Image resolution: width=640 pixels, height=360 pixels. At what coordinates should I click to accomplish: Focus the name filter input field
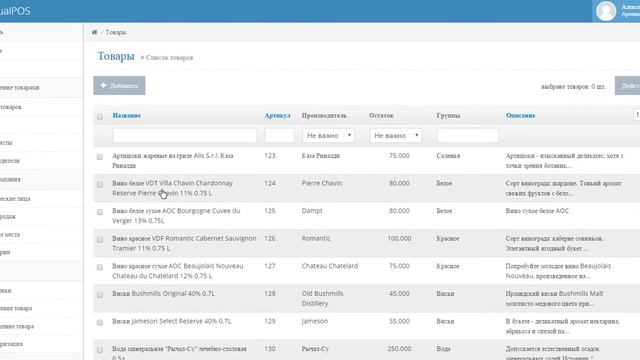pyautogui.click(x=184, y=136)
